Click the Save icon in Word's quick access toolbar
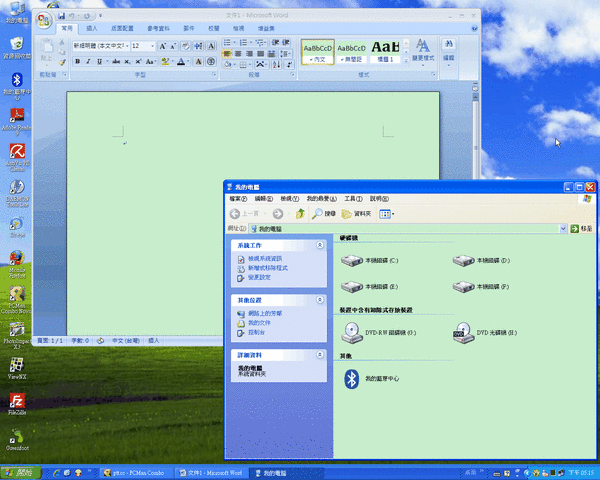The height and width of the screenshot is (480, 600). 61,16
